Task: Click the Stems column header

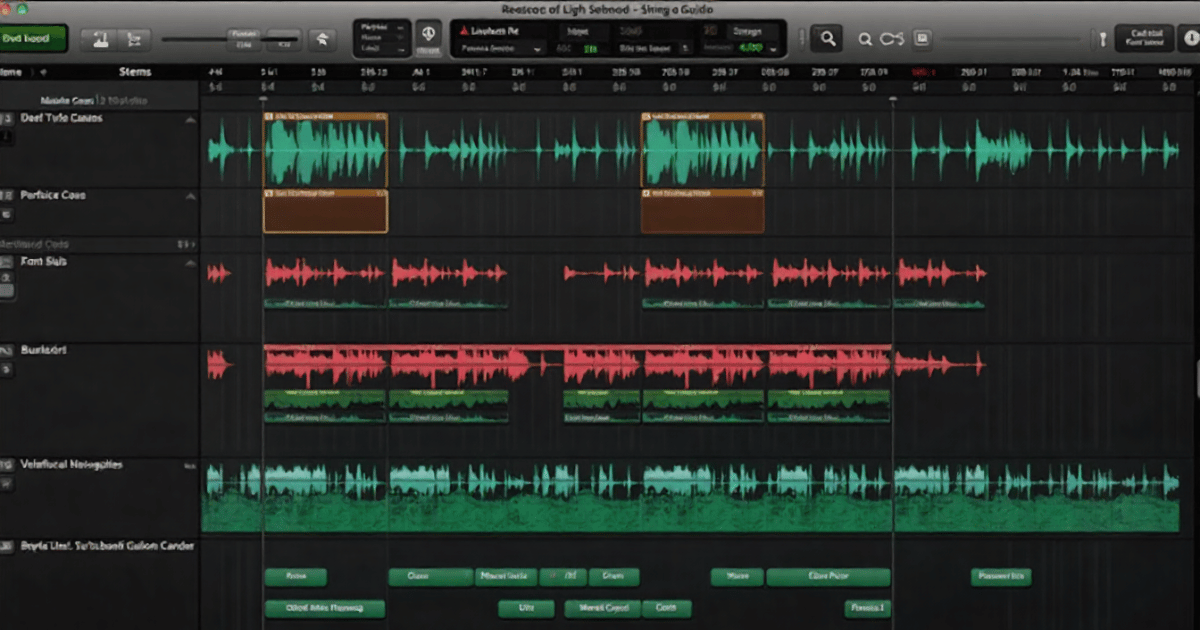Action: pyautogui.click(x=135, y=72)
